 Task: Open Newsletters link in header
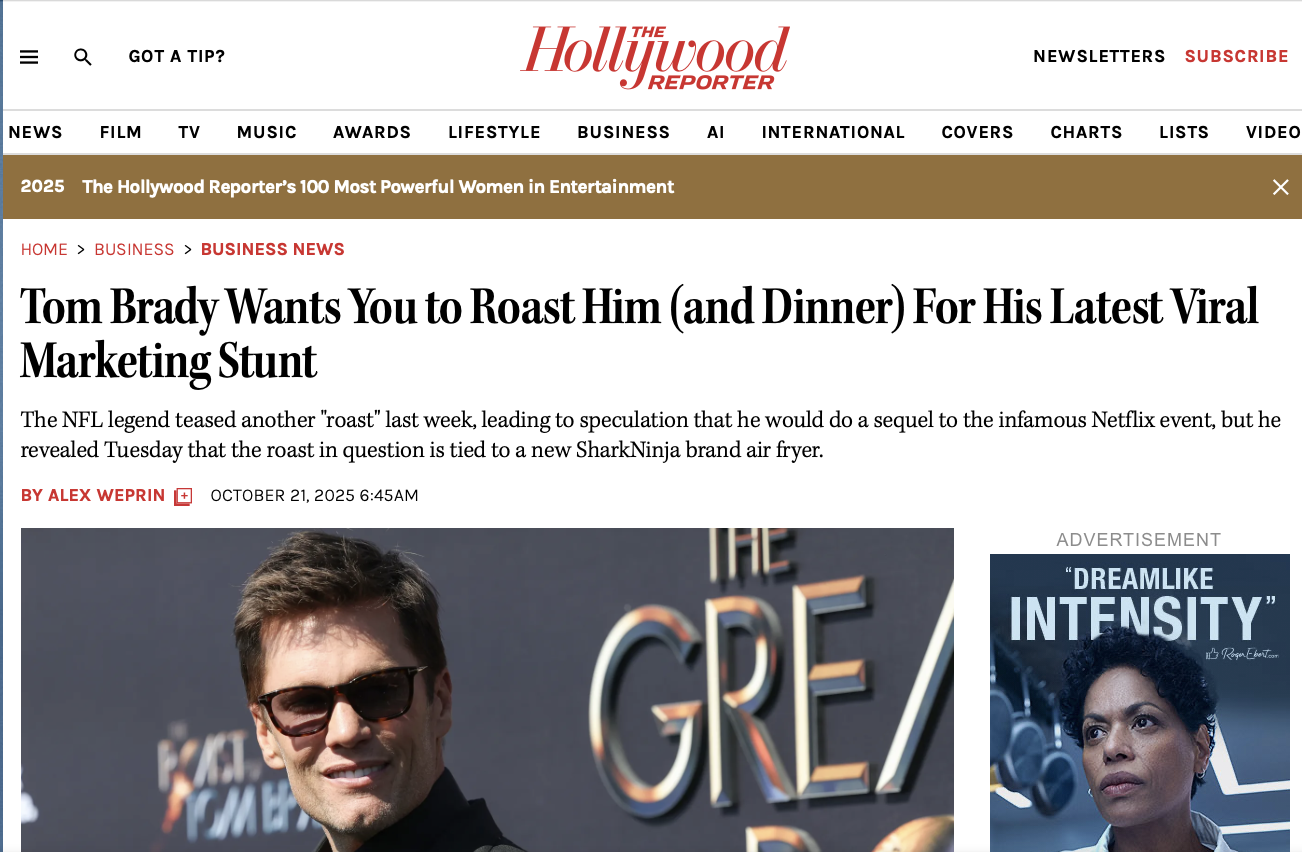tap(1099, 57)
